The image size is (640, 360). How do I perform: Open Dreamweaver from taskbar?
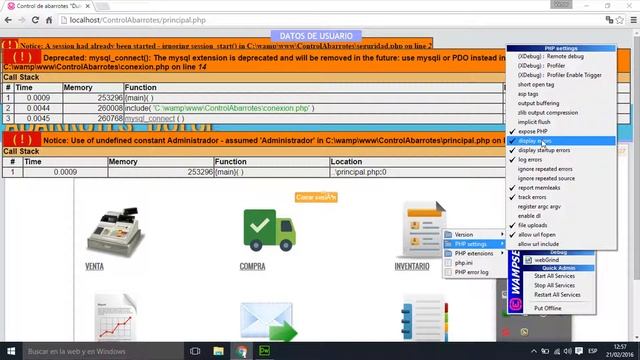(264, 351)
